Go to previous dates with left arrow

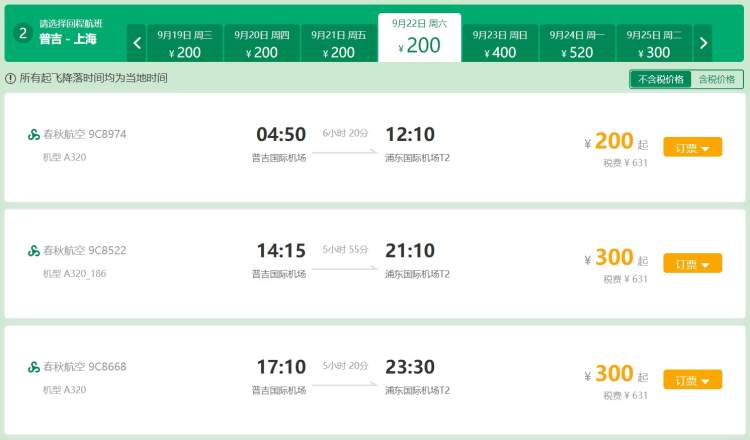pyautogui.click(x=137, y=43)
